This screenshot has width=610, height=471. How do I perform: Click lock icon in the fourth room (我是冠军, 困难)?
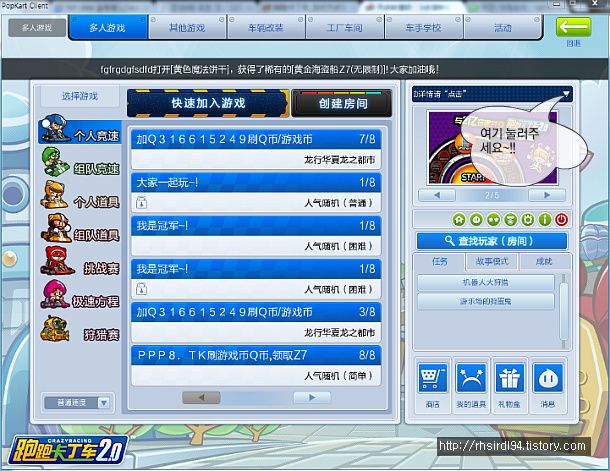point(141,289)
